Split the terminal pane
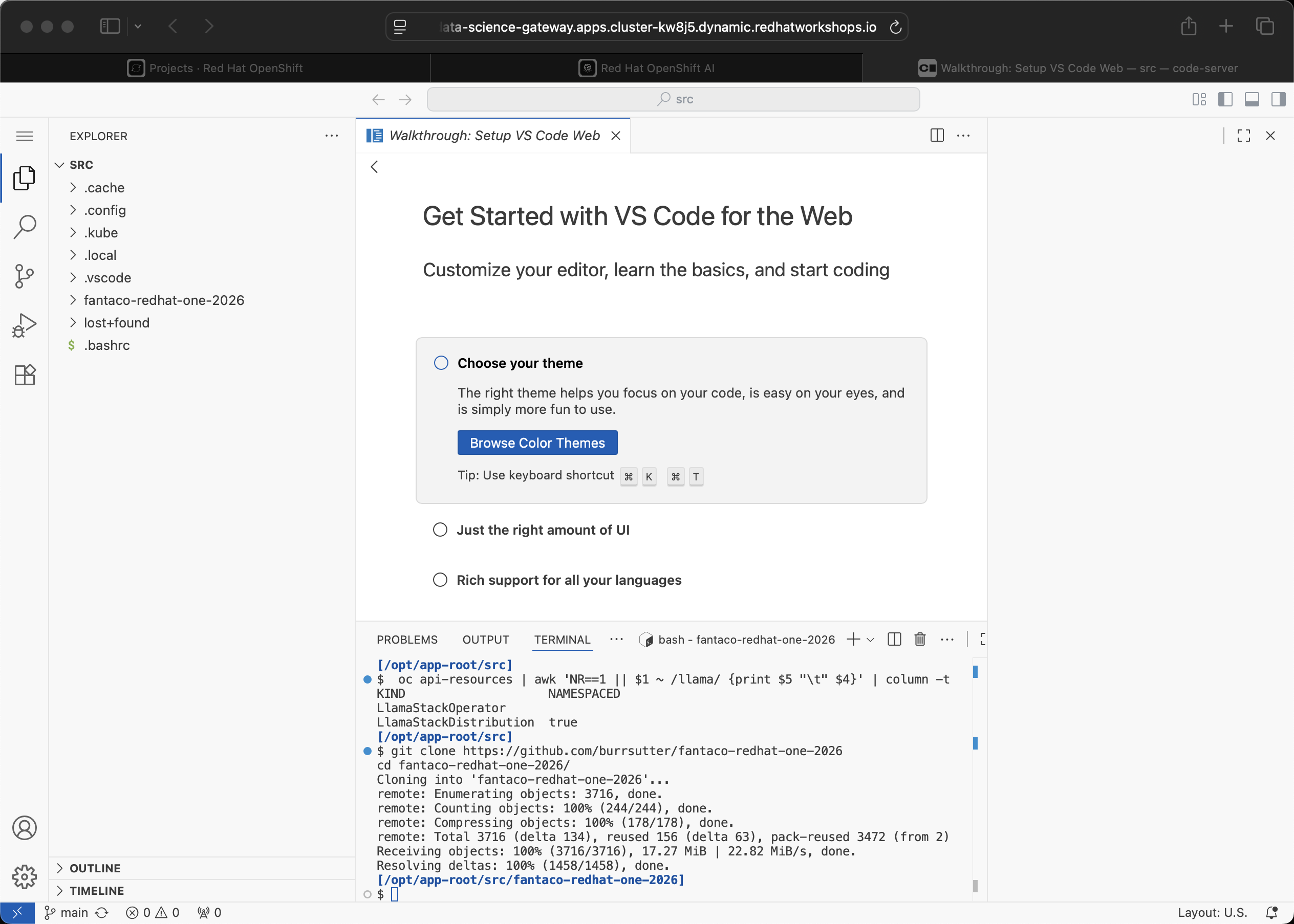 pyautogui.click(x=894, y=640)
